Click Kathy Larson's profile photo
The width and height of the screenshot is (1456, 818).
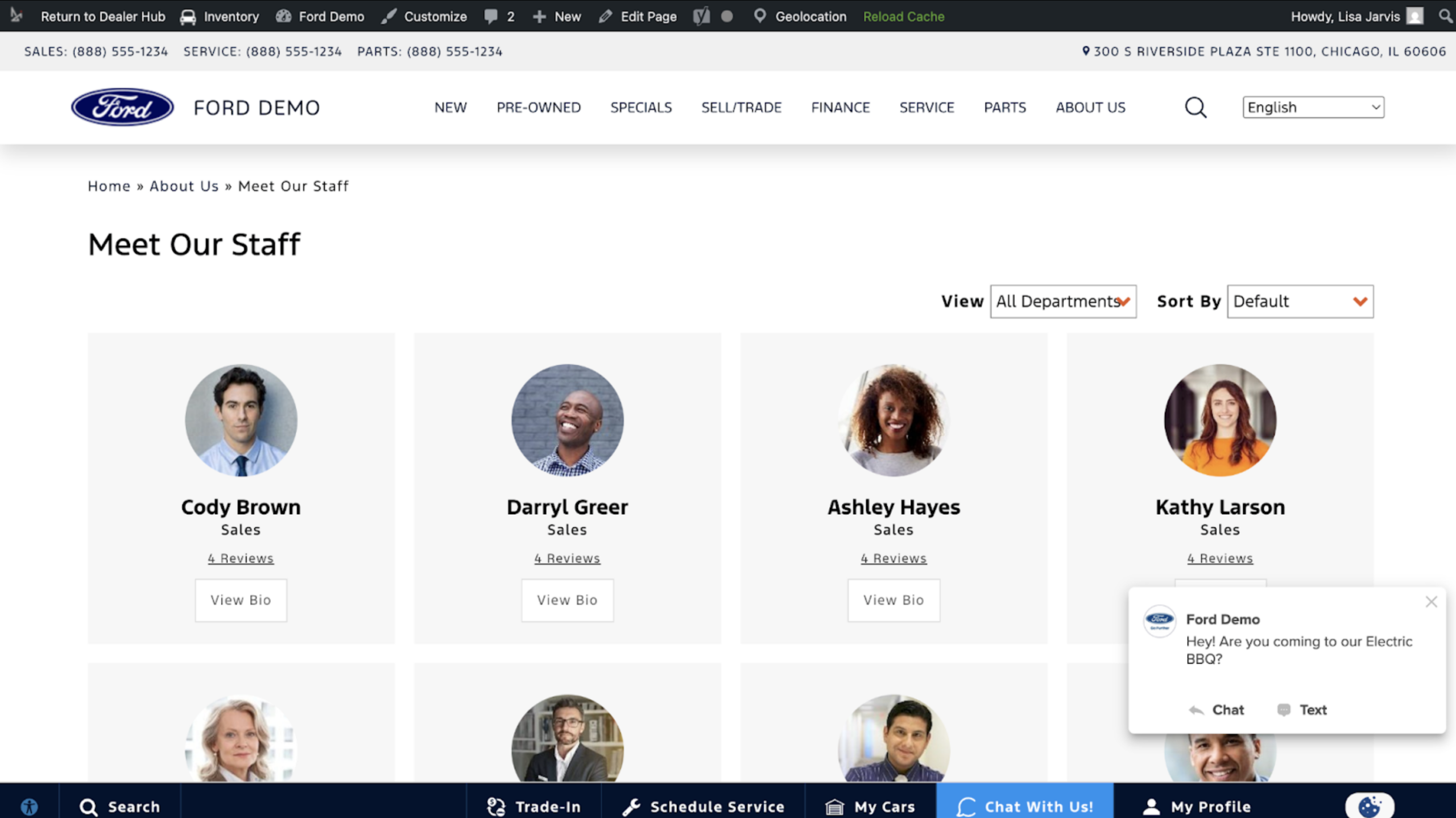tap(1221, 420)
